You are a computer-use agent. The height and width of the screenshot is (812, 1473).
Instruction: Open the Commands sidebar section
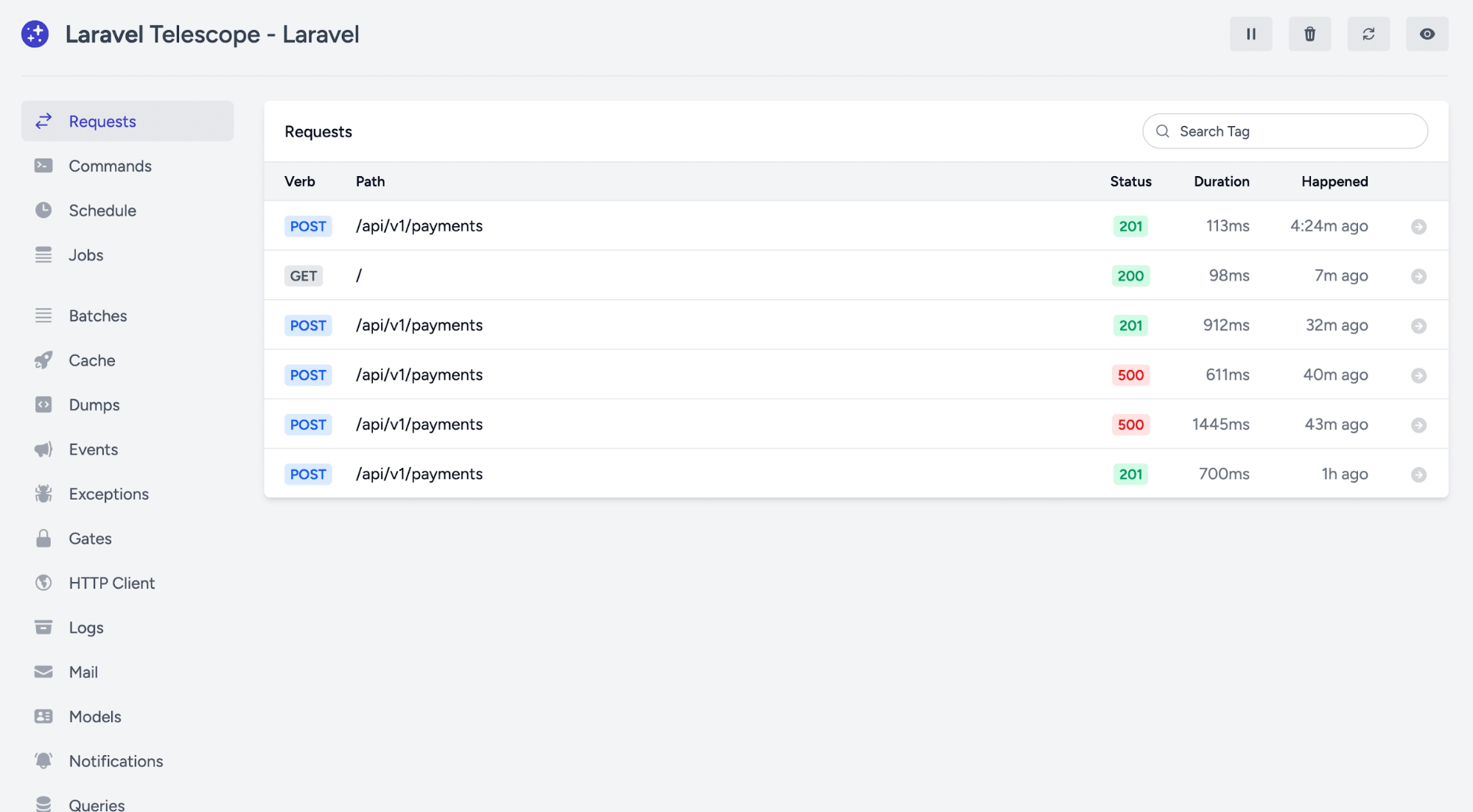click(110, 166)
